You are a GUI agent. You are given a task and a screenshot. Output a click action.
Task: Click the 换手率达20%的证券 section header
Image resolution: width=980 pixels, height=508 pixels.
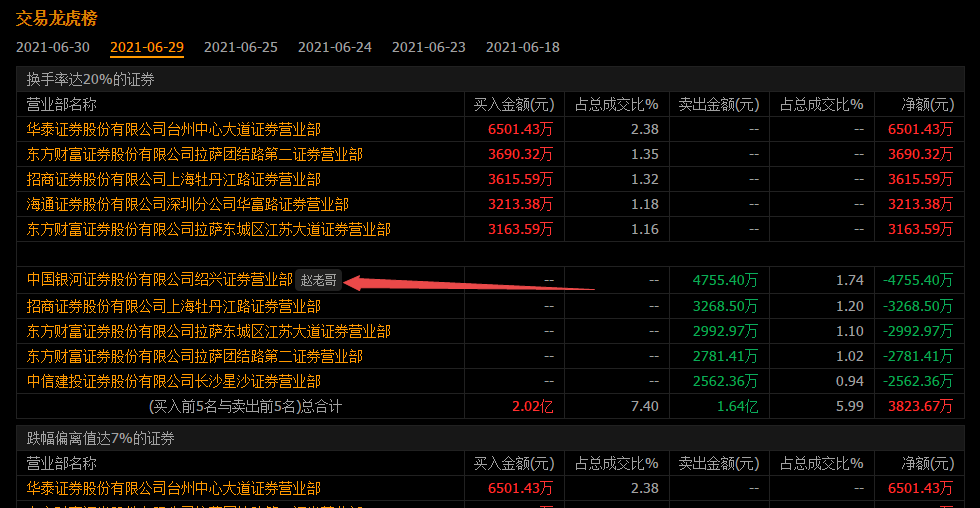point(91,79)
